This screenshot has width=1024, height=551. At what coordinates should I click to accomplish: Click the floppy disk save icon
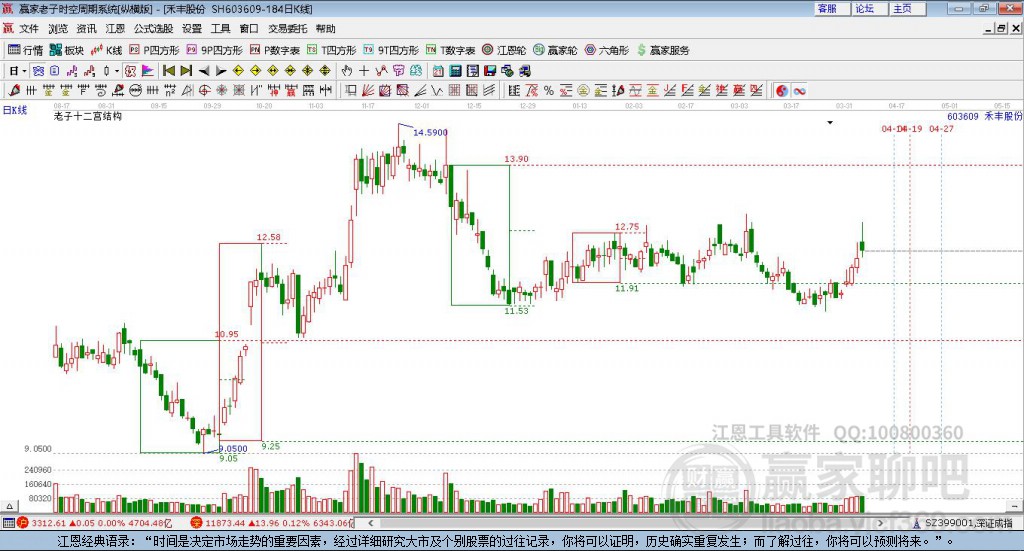[490, 71]
